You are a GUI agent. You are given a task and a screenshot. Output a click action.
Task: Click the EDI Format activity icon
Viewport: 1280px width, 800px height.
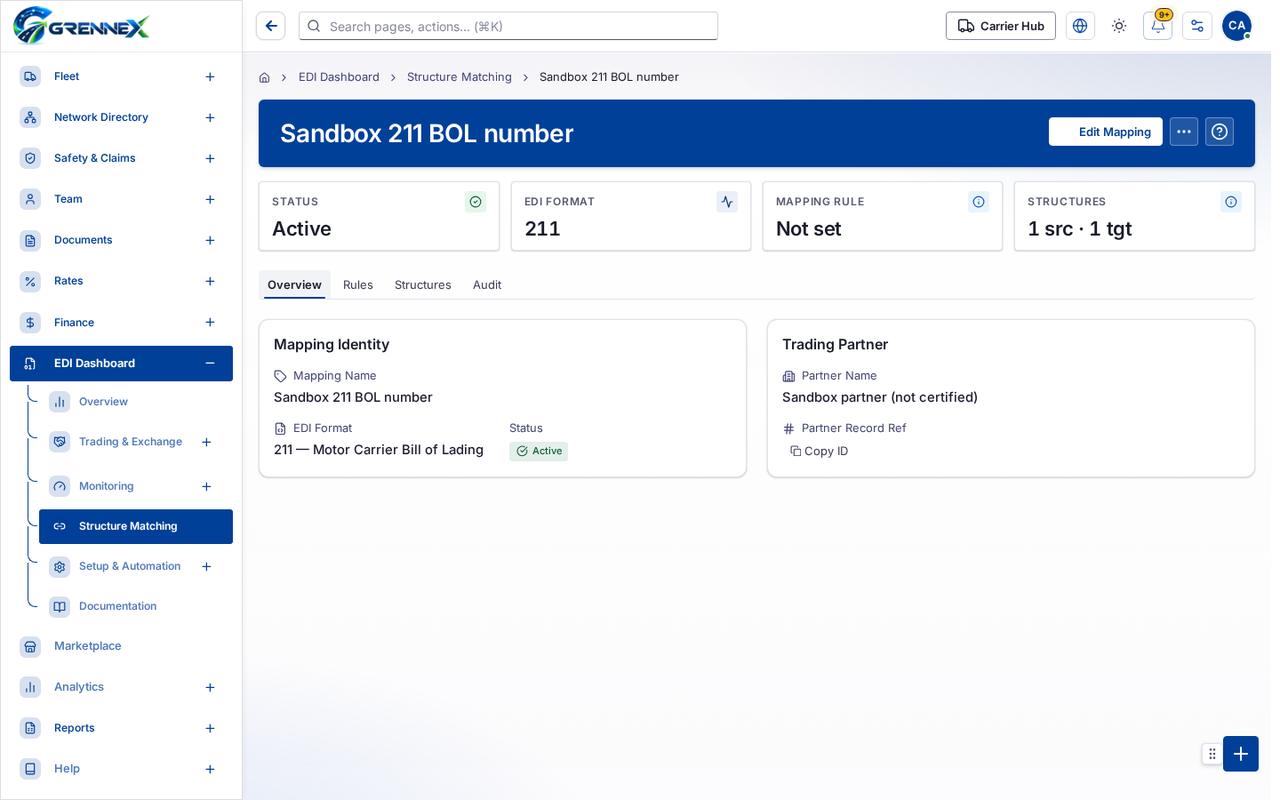click(x=727, y=202)
